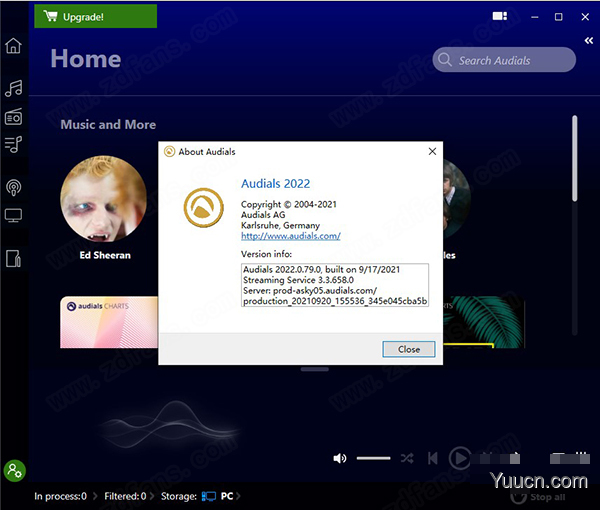Open the green palm leaf charts tile
The height and width of the screenshot is (510, 600).
tap(484, 322)
